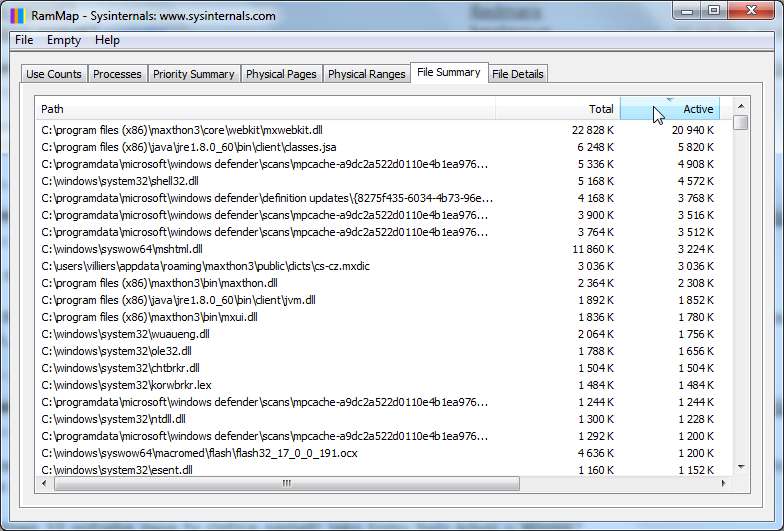This screenshot has width=784, height=531.
Task: Click the horizontal scrollbar thumb
Action: coord(286,484)
